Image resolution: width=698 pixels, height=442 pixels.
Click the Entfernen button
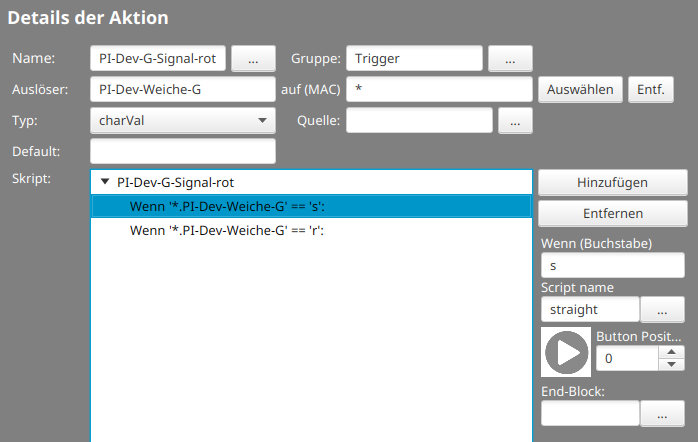pyautogui.click(x=612, y=214)
